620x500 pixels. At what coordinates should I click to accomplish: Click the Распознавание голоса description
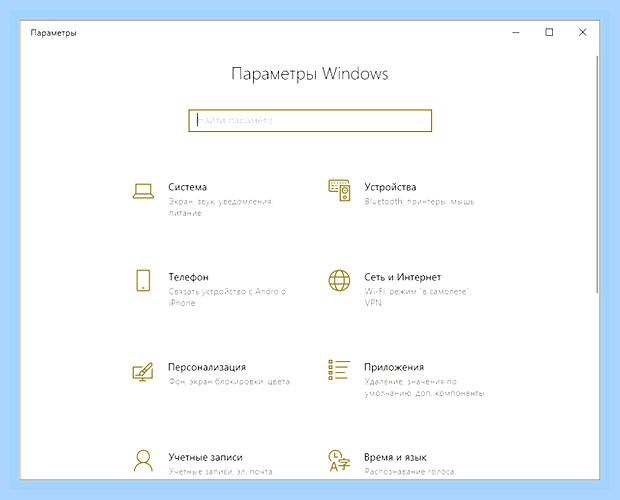coord(410,472)
